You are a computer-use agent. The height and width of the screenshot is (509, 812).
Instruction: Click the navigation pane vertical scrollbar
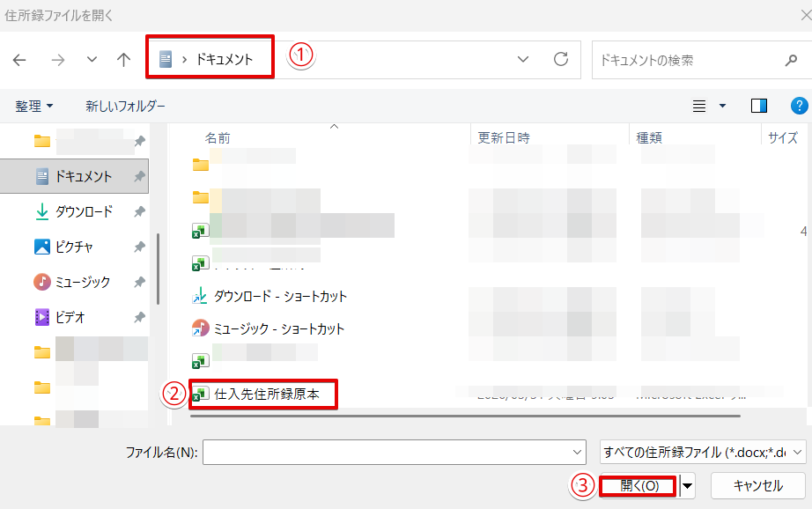click(158, 269)
